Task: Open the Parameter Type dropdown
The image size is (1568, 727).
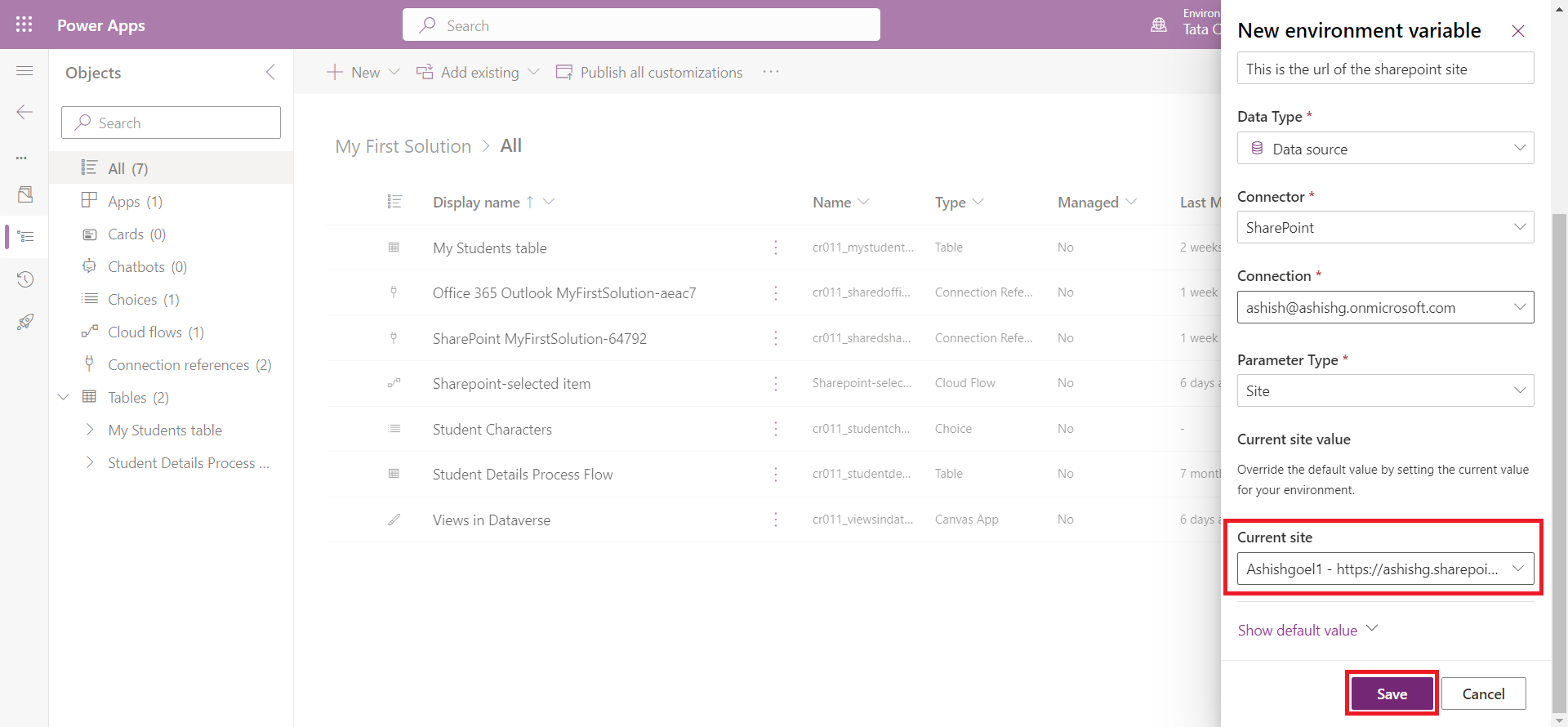Action: (1385, 390)
